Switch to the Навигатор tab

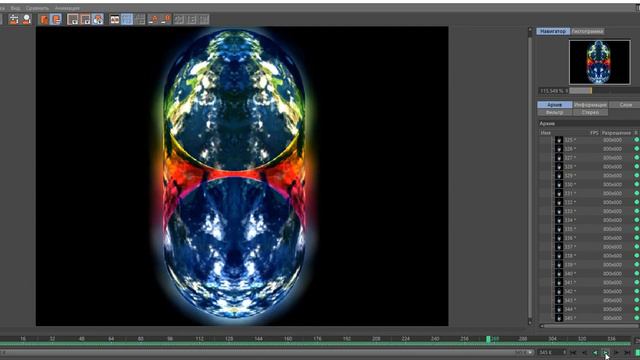coord(553,31)
